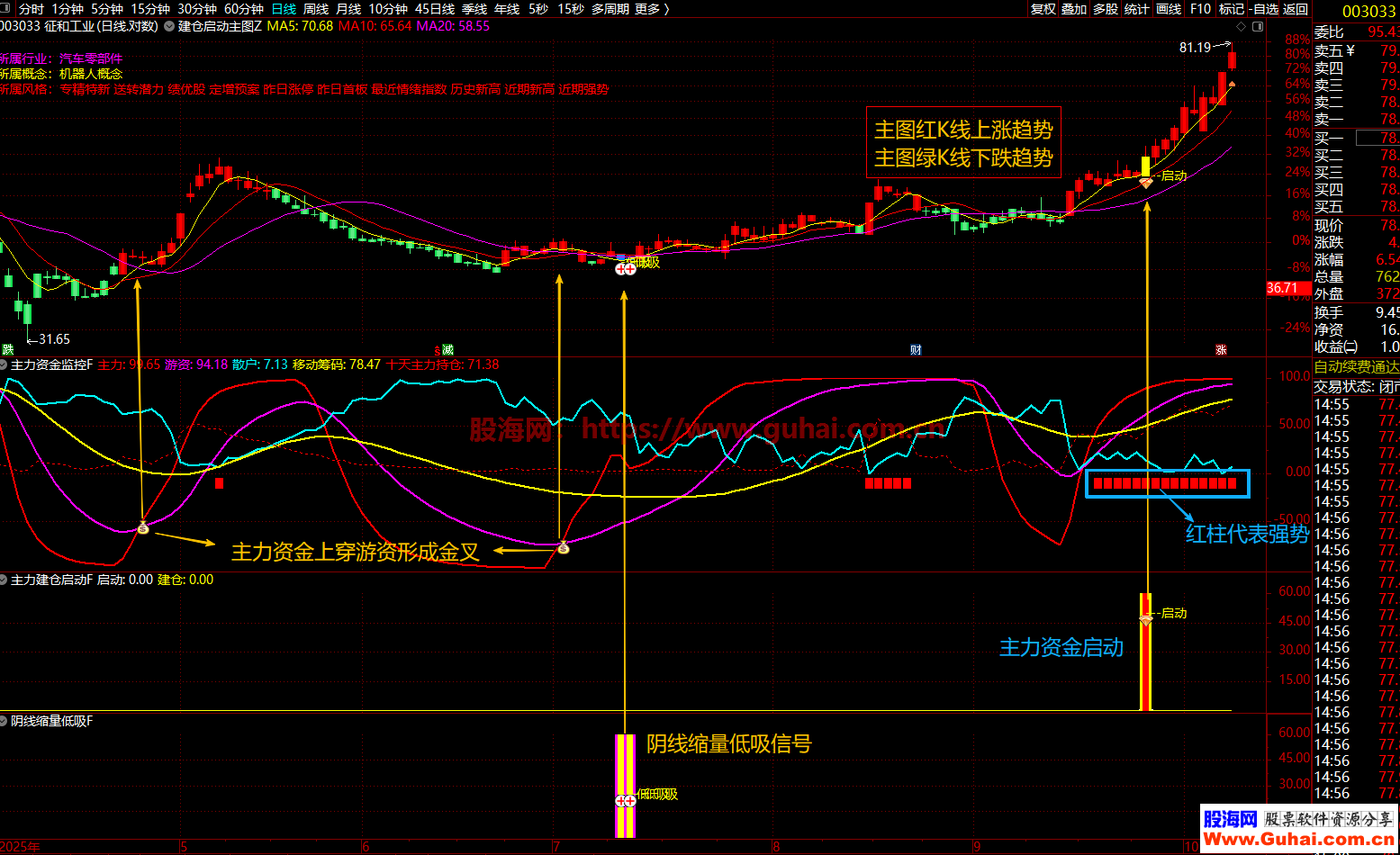Click the red 涨 marker icon

tap(1222, 350)
